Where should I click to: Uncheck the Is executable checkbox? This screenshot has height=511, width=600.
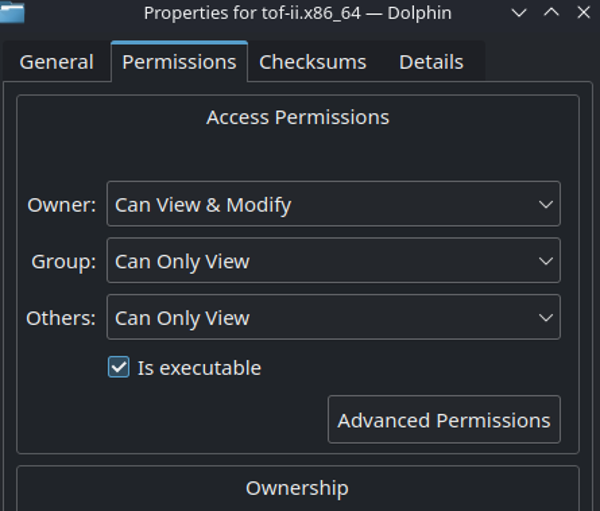pos(119,368)
